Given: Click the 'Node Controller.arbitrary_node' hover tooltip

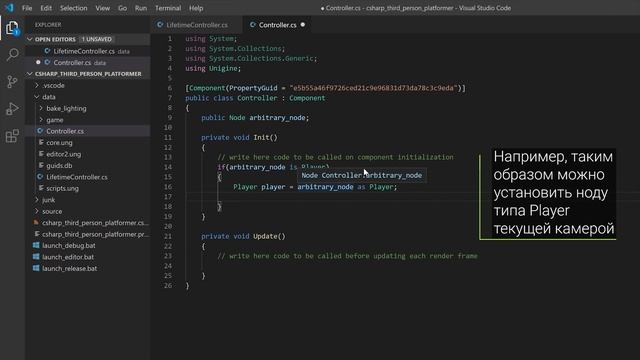Looking at the screenshot, I should (x=362, y=175).
